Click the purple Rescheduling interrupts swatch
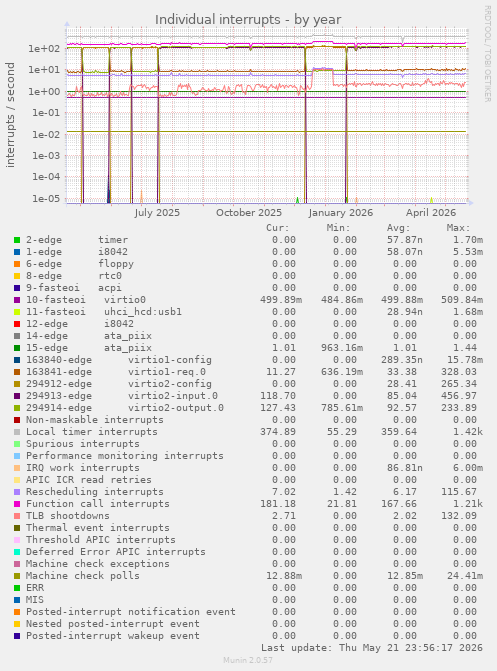The width and height of the screenshot is (497, 671). point(17,492)
